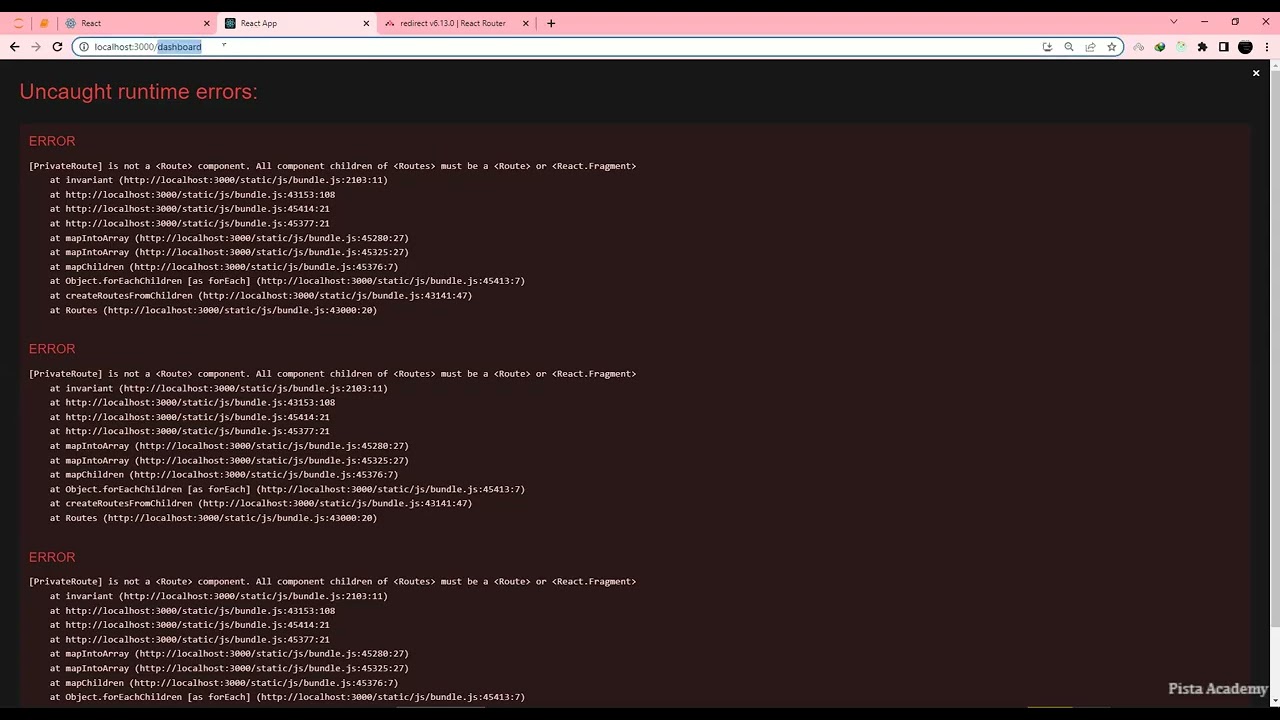Select the React App tab
1280x720 pixels.
coord(297,23)
